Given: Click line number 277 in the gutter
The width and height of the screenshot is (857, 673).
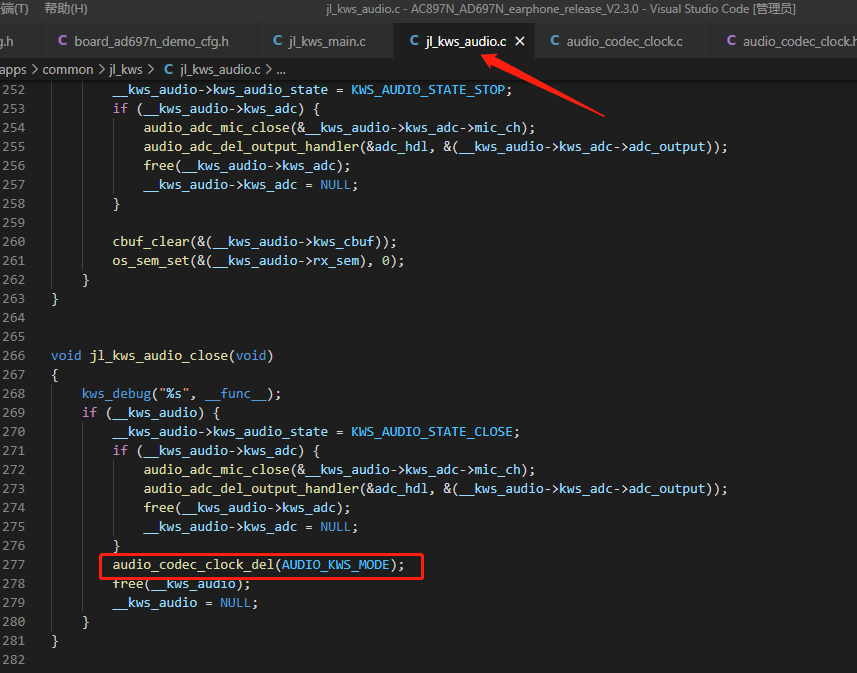Looking at the screenshot, I should [x=14, y=565].
